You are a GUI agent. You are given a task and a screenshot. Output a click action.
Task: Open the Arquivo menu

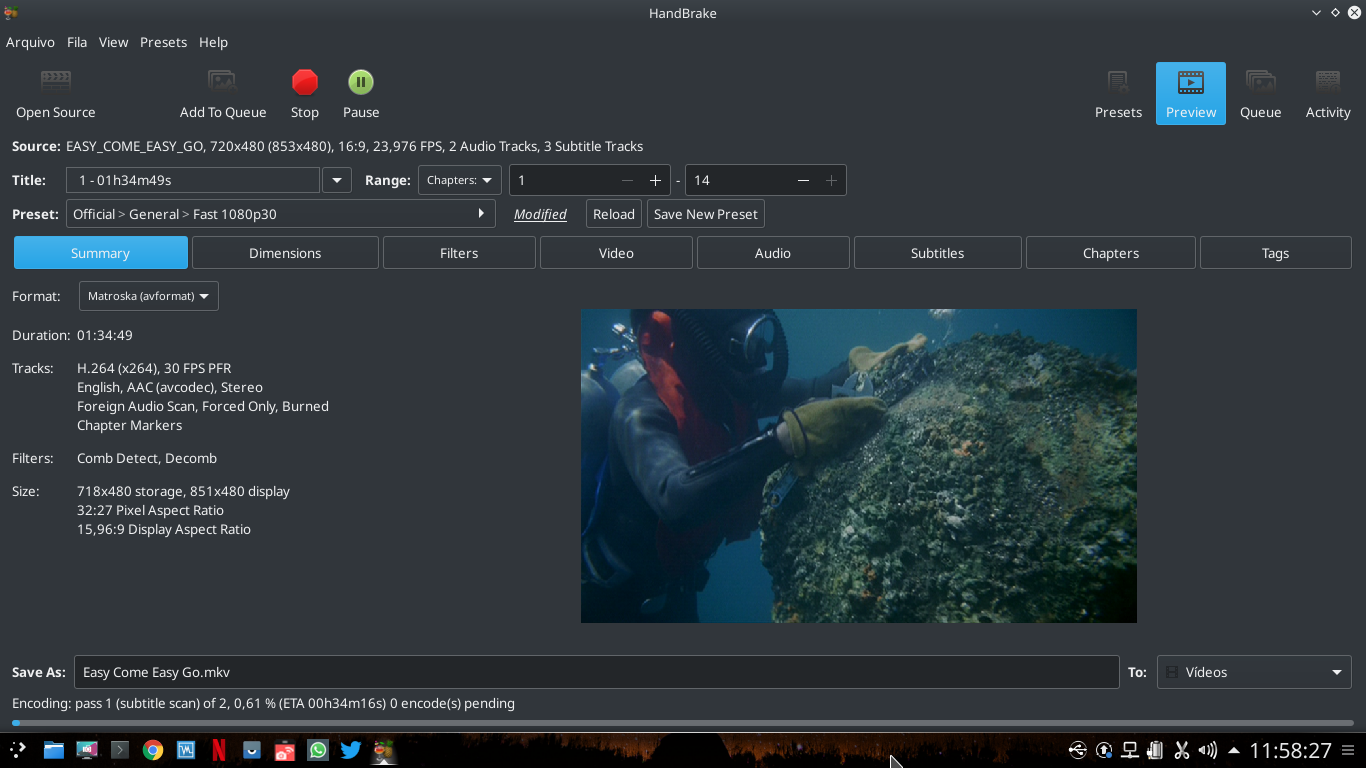click(x=30, y=42)
